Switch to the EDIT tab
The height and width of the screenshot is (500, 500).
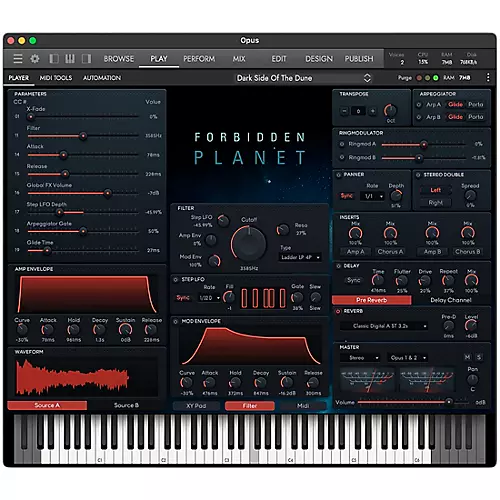coord(279,59)
